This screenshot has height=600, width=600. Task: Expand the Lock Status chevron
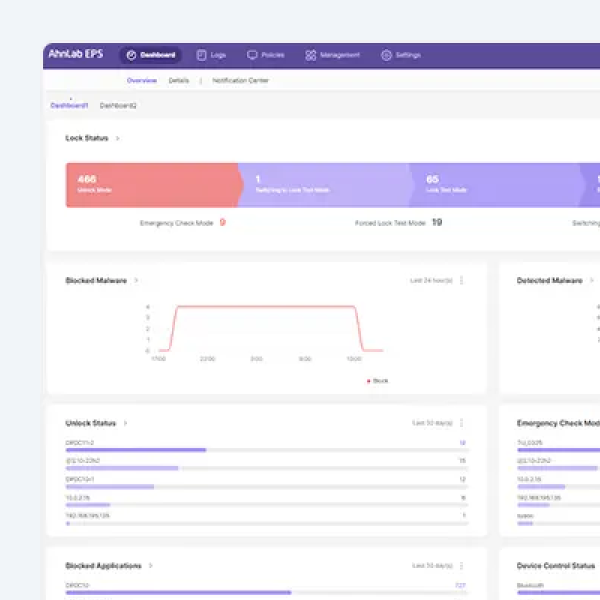118,138
